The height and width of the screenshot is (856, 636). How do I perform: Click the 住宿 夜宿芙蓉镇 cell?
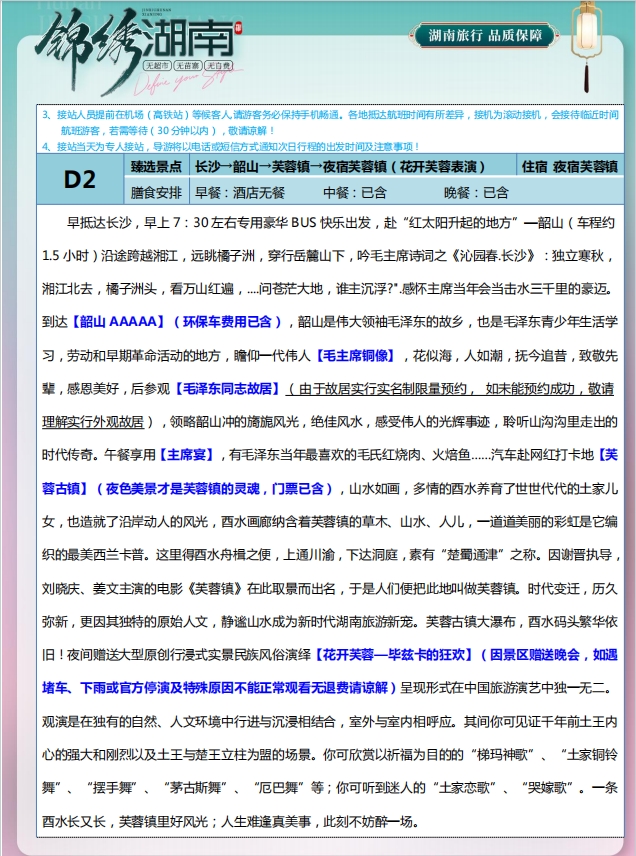coord(569,167)
